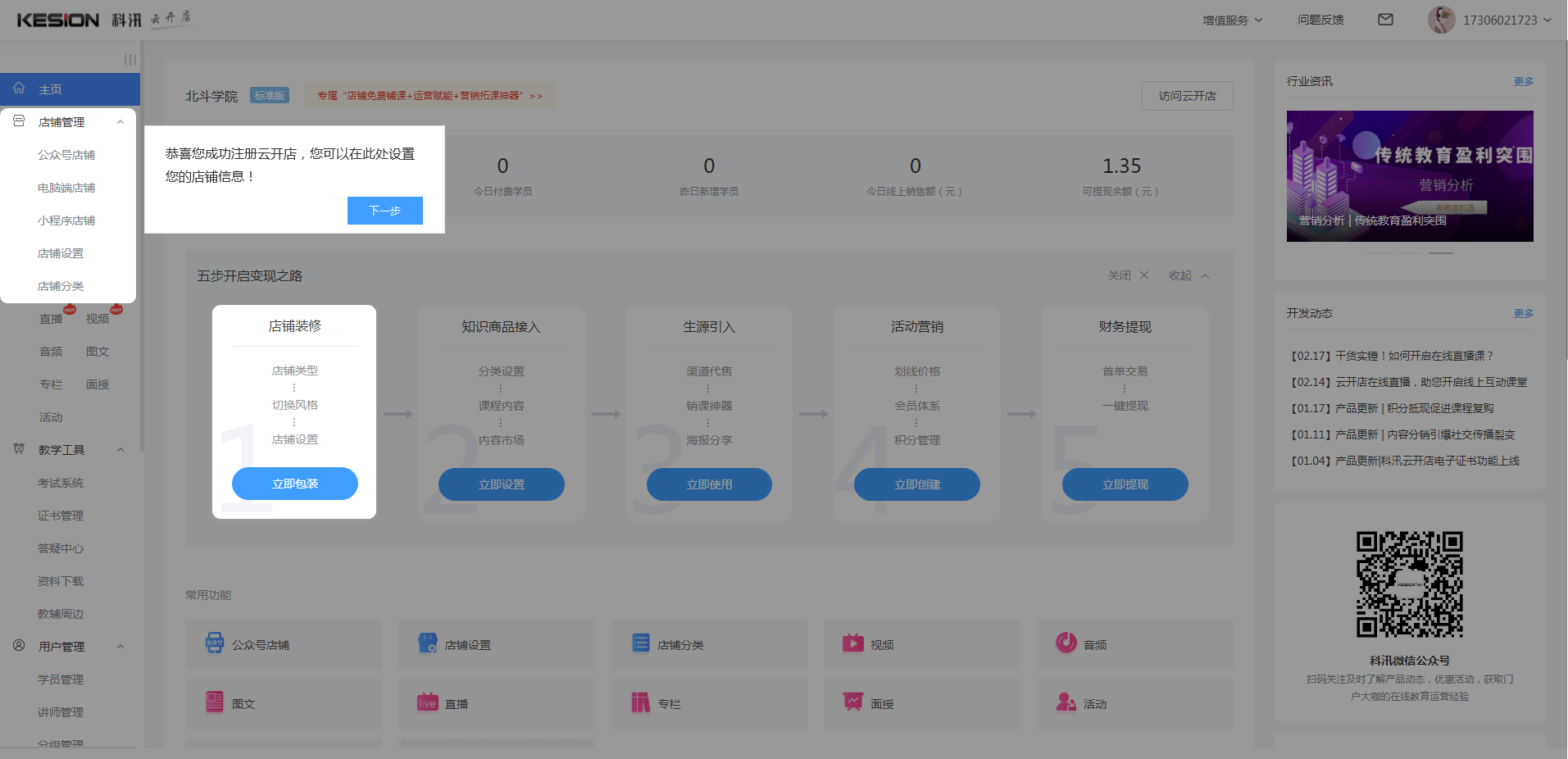Open 更多 link beside 行业资讯
1568x759 pixels.
pyautogui.click(x=1523, y=82)
